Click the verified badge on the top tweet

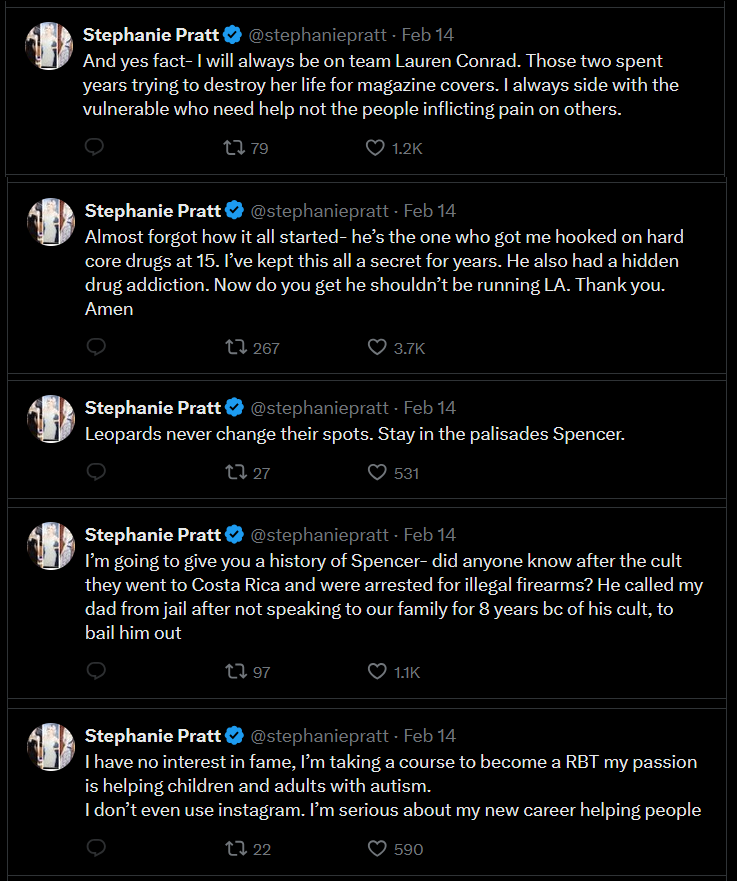point(232,34)
